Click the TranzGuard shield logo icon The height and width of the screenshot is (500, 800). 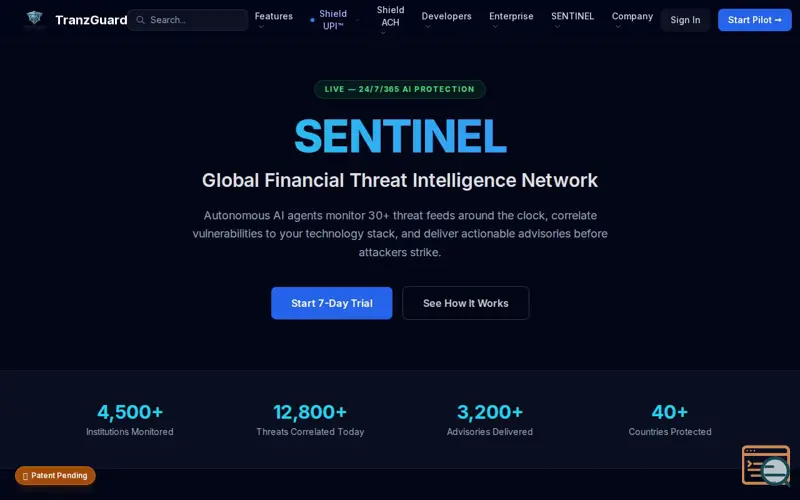[35, 19]
